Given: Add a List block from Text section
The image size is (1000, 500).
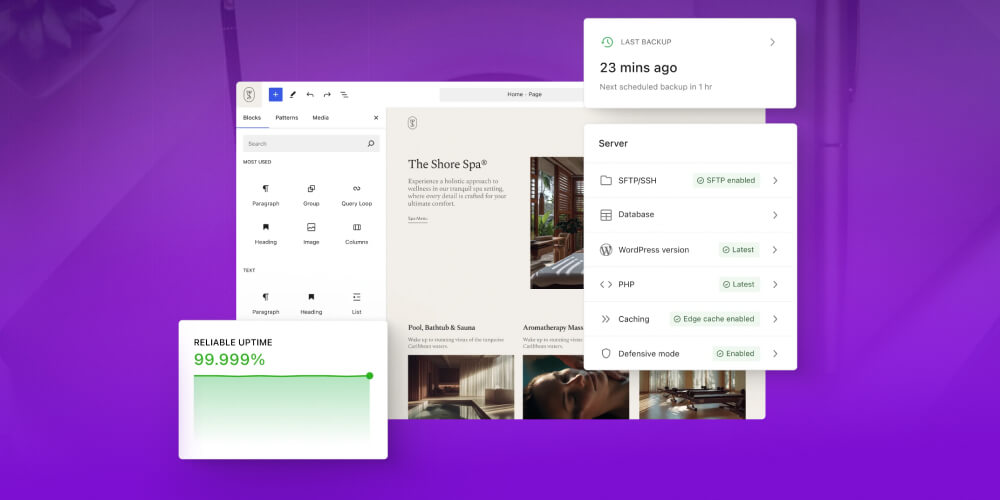Looking at the screenshot, I should click(x=356, y=302).
